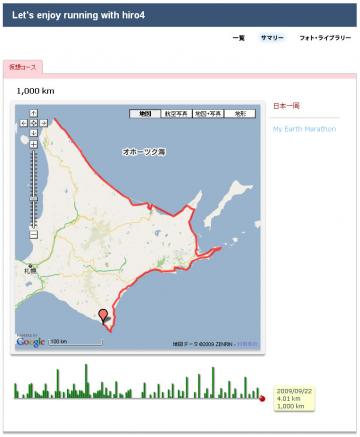This screenshot has width=360, height=437.
Task: Open the サマリー summary page
Action: point(272,38)
